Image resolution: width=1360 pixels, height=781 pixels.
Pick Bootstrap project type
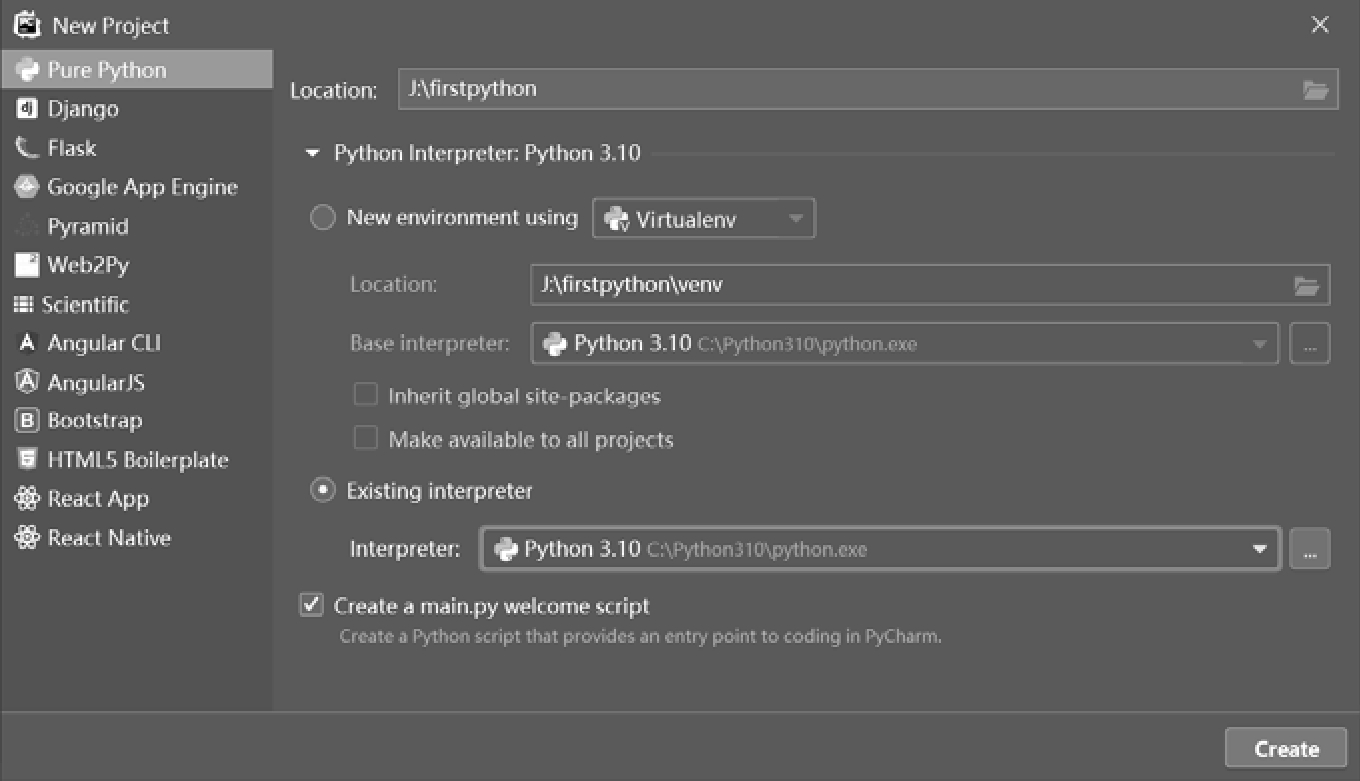click(x=136, y=421)
